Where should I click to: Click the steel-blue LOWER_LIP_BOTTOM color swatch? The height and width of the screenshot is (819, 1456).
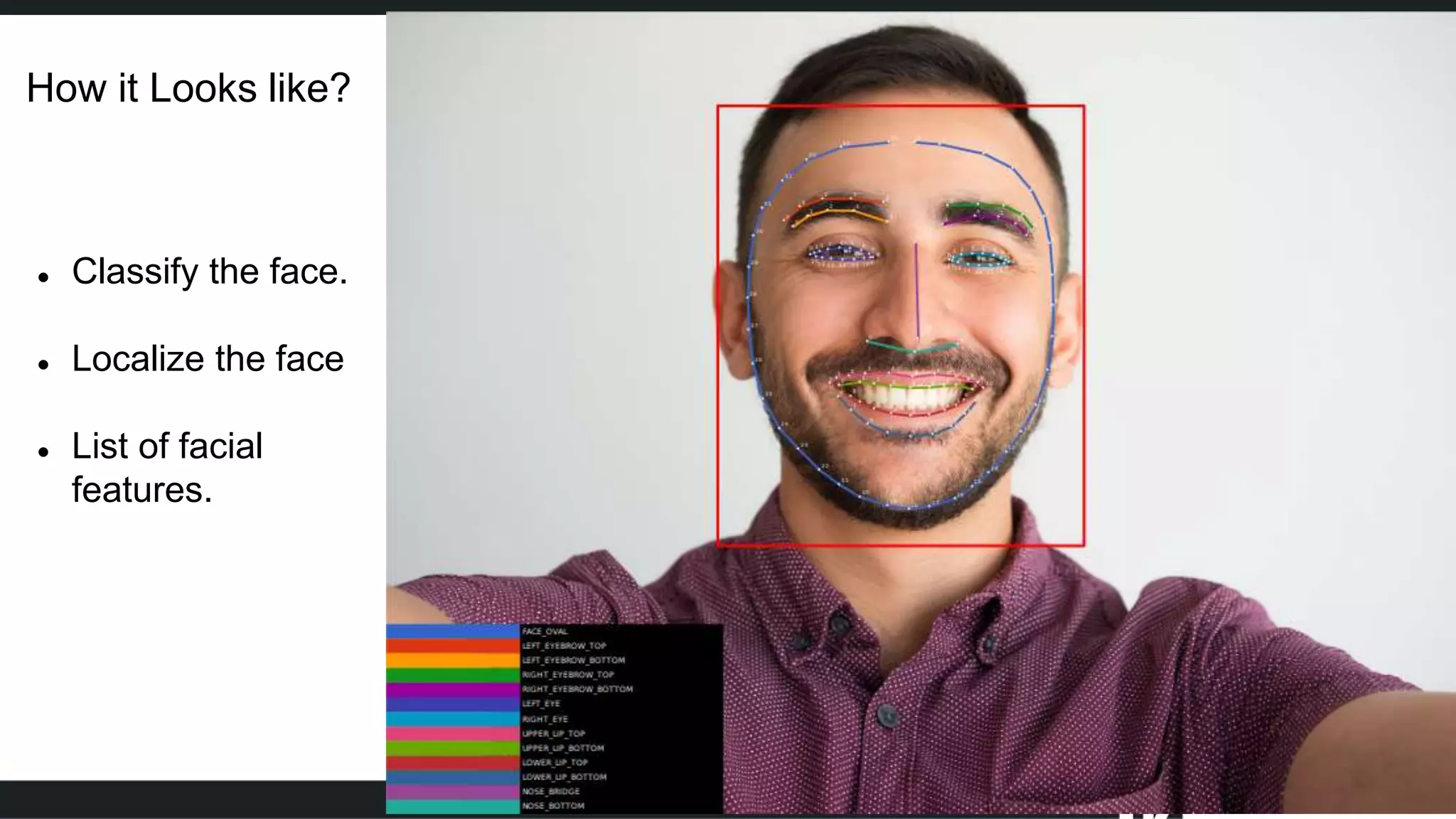(x=453, y=777)
